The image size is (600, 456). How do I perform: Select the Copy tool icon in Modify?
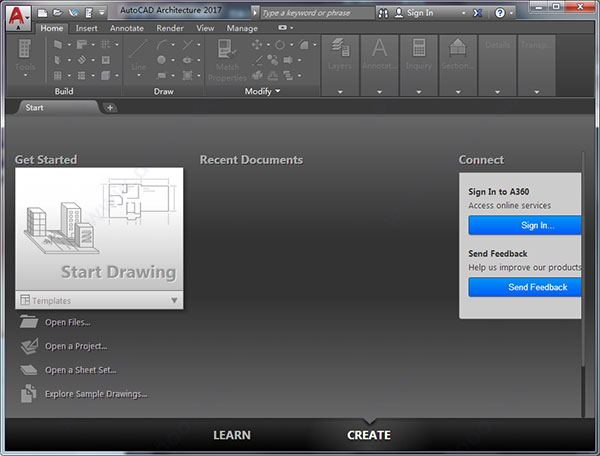[272, 60]
